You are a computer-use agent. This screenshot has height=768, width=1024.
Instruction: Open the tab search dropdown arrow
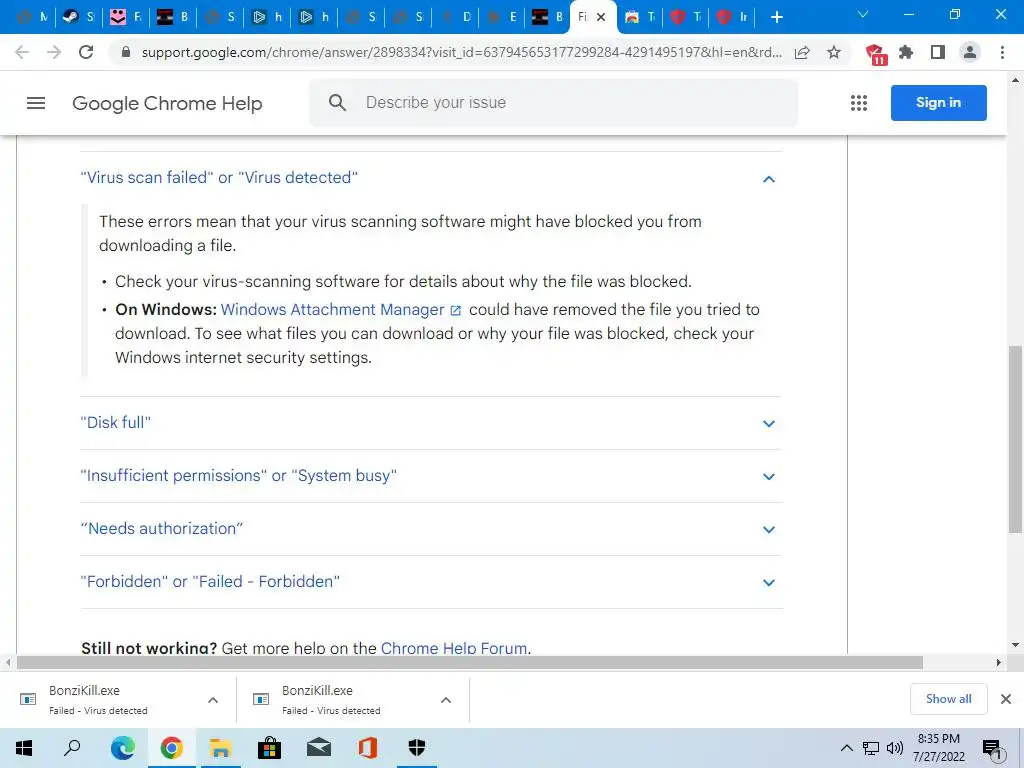(x=863, y=14)
